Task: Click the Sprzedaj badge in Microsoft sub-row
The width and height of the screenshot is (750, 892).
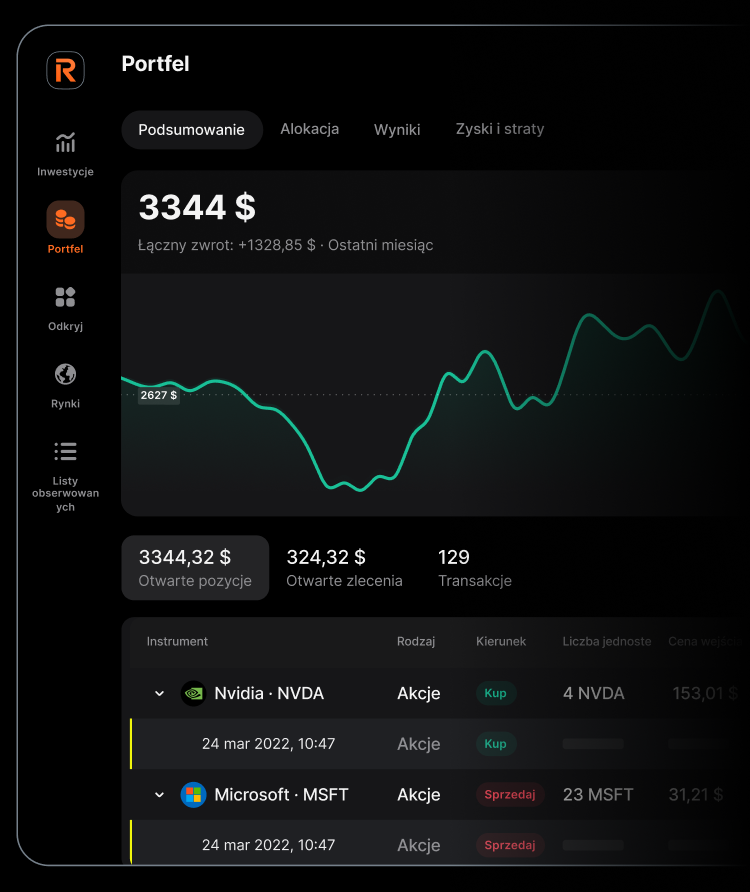Action: [x=510, y=845]
